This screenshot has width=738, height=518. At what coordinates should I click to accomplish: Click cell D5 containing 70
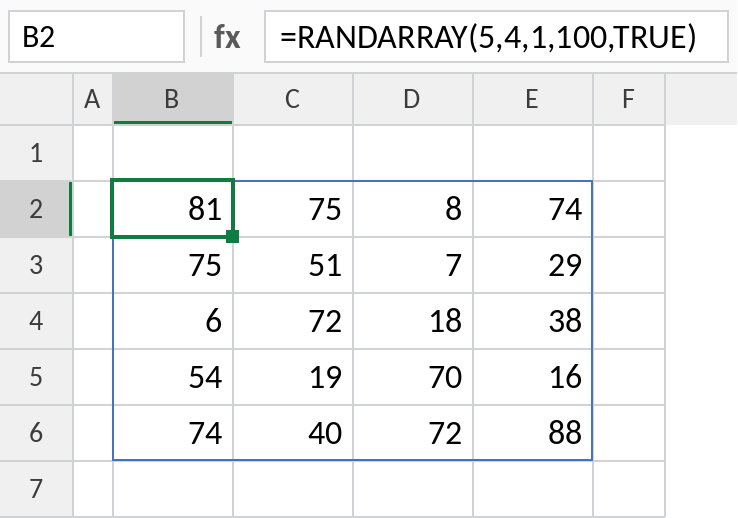[x=413, y=377]
